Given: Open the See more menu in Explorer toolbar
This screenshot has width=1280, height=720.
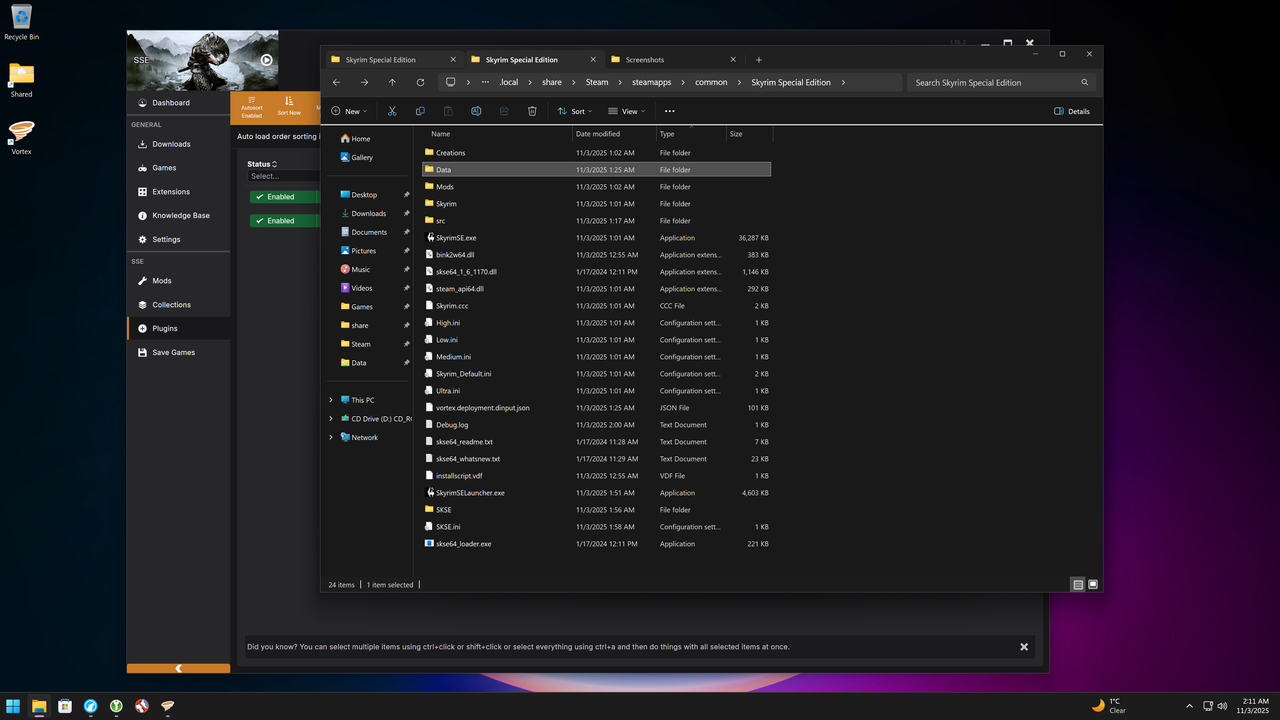Looking at the screenshot, I should pos(668,111).
